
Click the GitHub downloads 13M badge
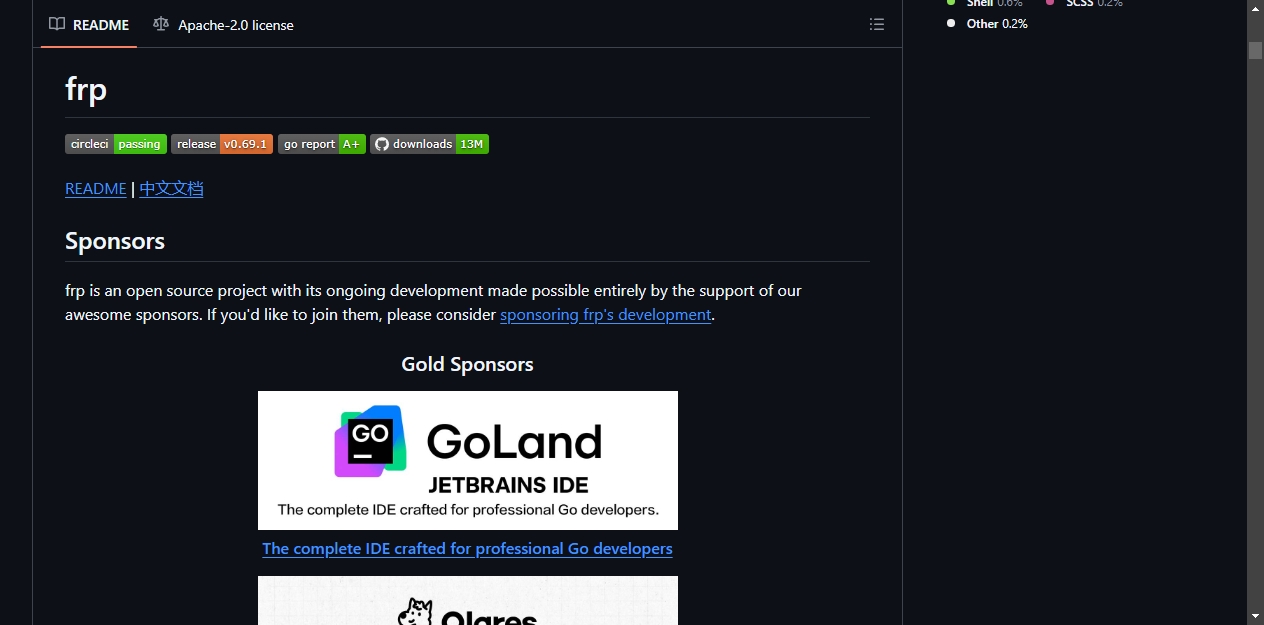(x=430, y=144)
